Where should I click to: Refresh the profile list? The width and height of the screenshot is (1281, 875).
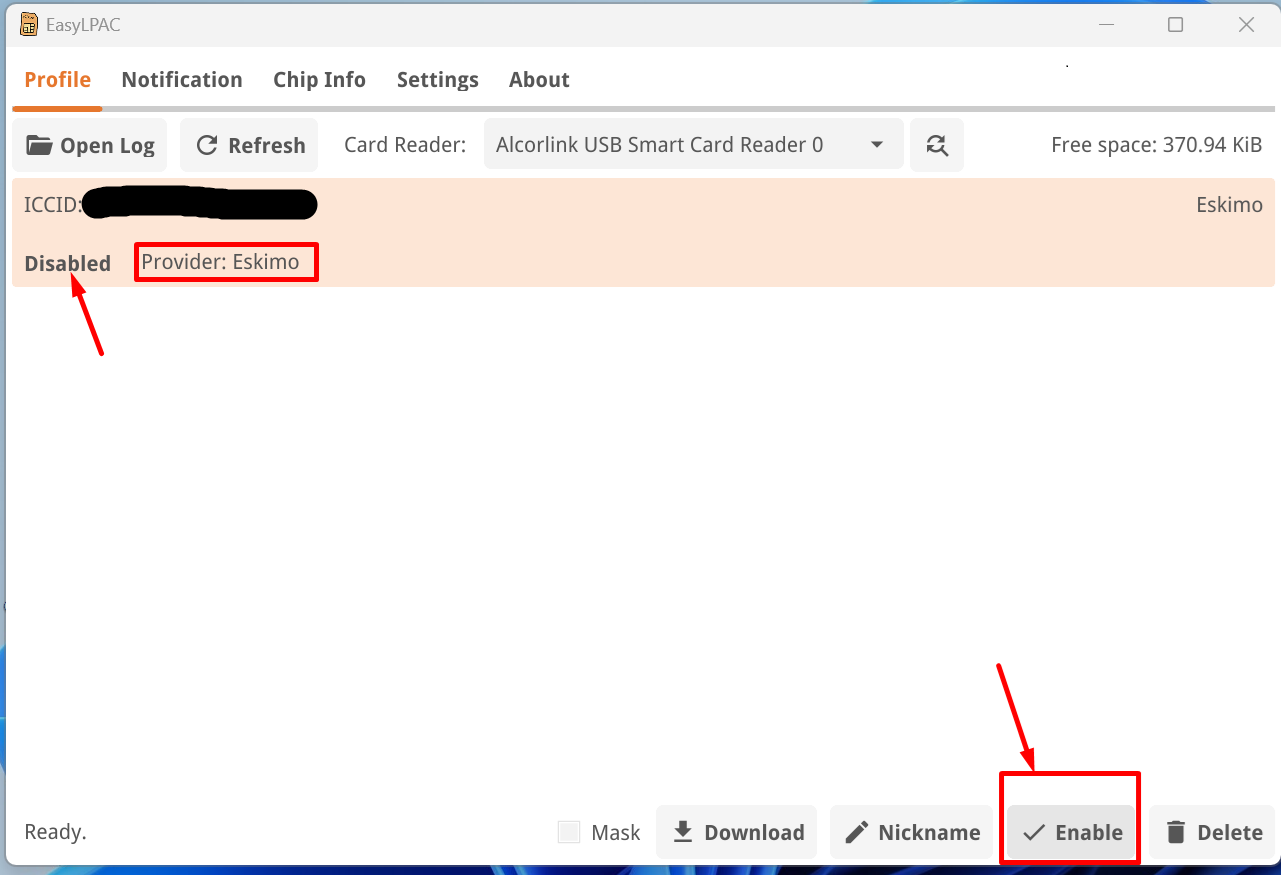tap(249, 146)
